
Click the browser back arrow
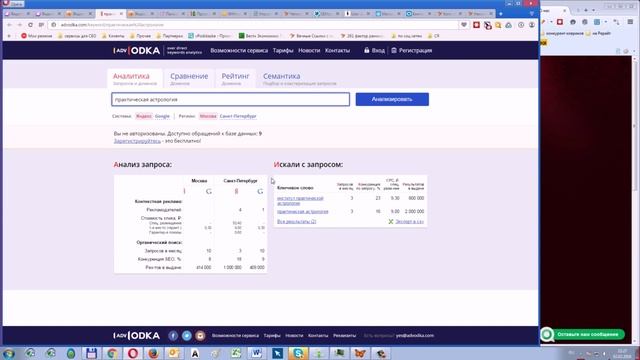pos(9,25)
